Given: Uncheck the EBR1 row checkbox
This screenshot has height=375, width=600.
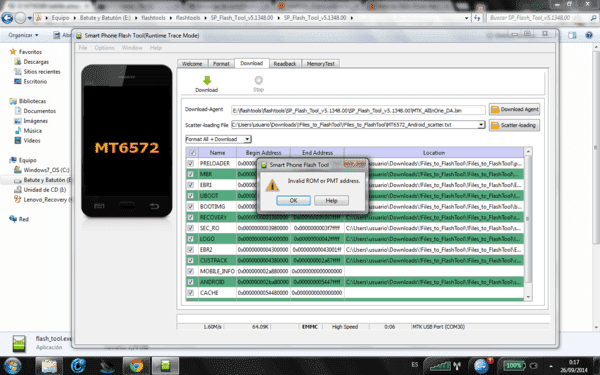Looking at the screenshot, I should pyautogui.click(x=191, y=185).
